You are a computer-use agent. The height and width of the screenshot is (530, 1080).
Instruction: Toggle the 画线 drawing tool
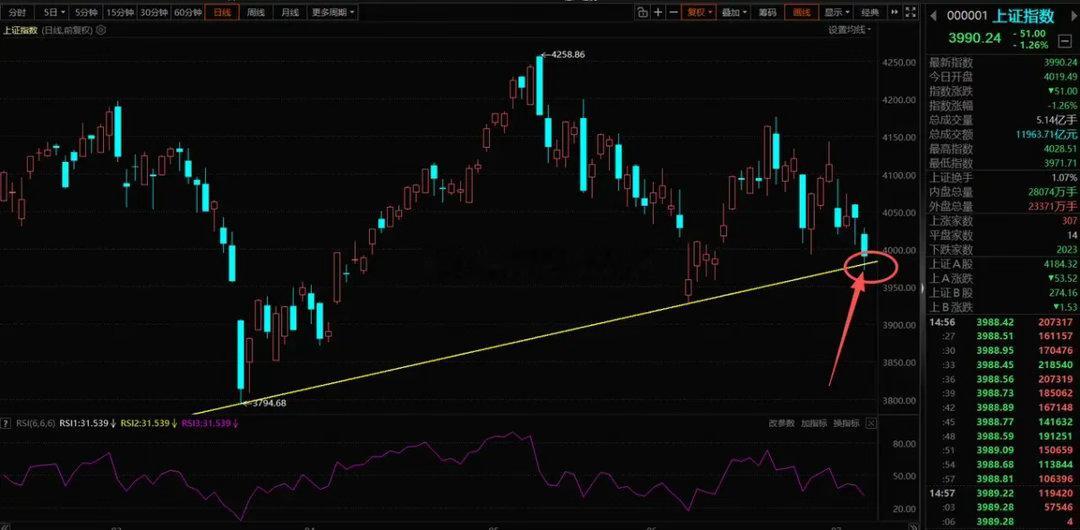point(802,12)
